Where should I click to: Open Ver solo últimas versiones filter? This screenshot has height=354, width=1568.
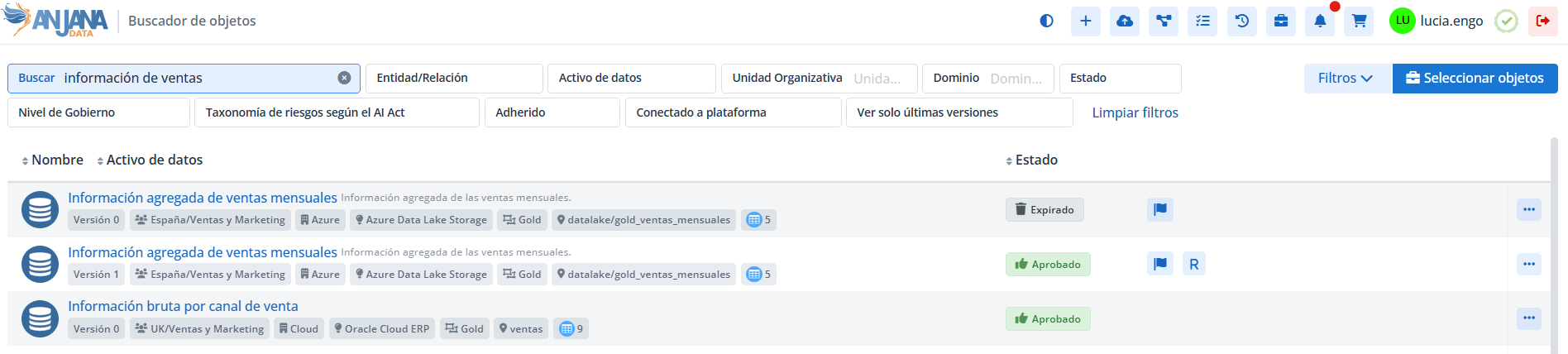click(x=958, y=112)
